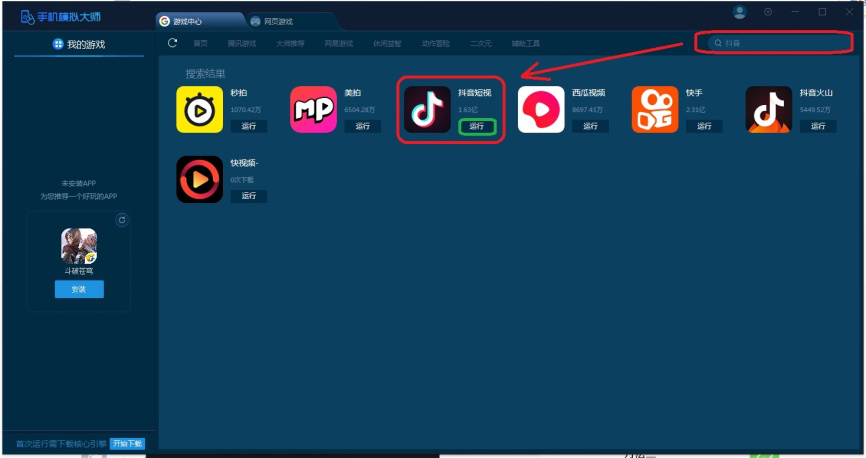866x458 pixels.
Task: Run the 西瓜视频 app
Action: pyautogui.click(x=590, y=126)
